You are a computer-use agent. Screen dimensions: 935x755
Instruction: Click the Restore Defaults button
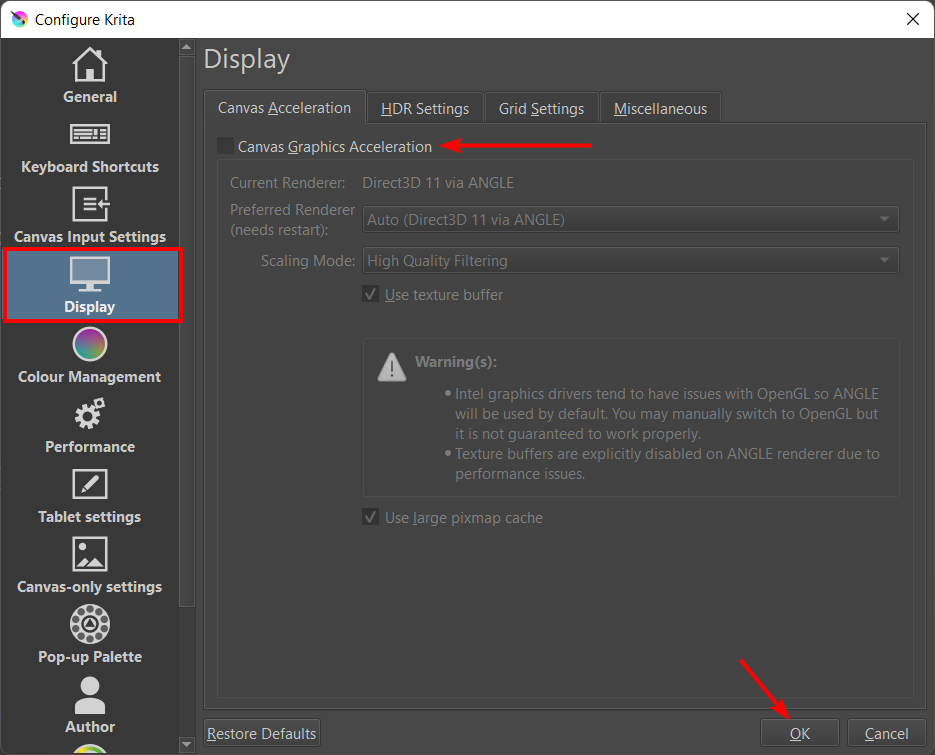[x=261, y=734]
